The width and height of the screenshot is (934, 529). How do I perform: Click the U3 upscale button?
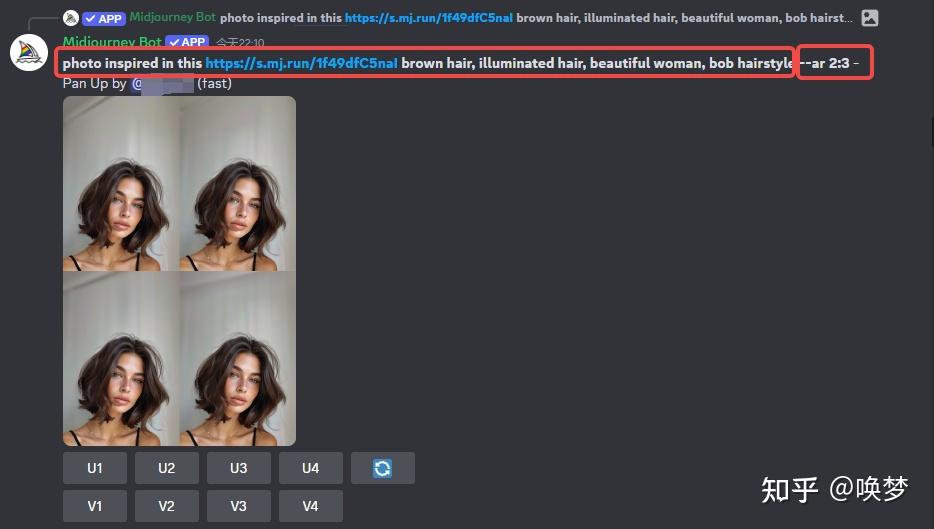[x=238, y=468]
